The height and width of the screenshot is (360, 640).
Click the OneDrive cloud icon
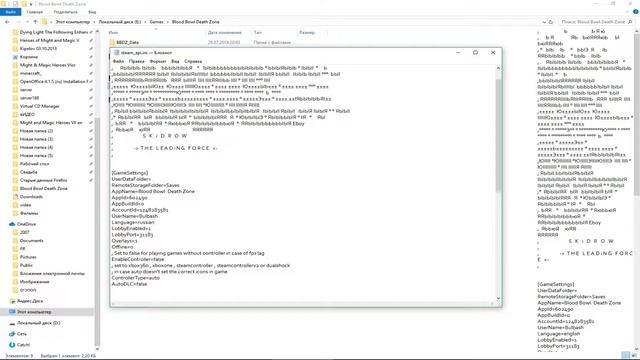pos(12,224)
